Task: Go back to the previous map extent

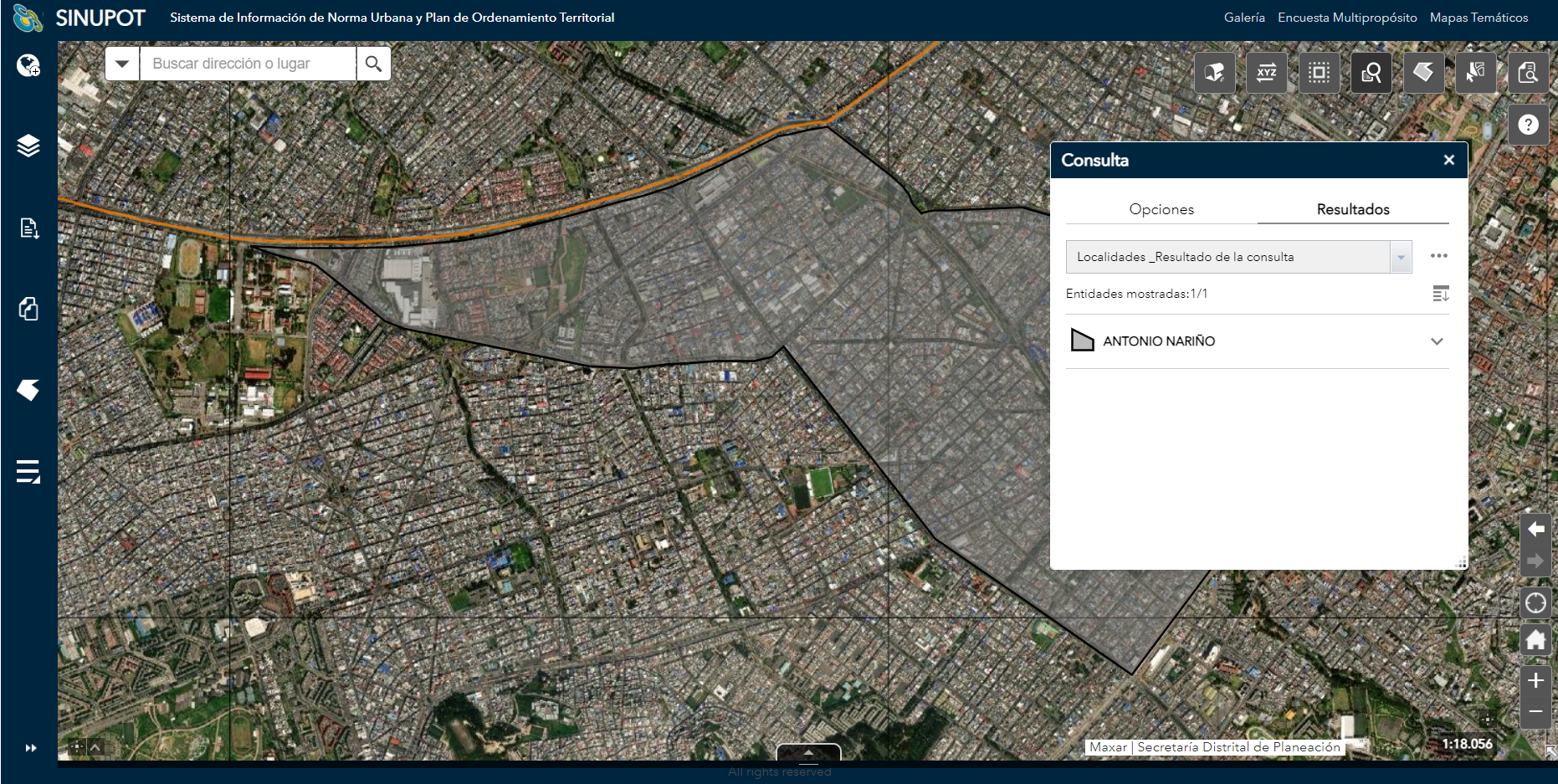Action: click(x=1535, y=529)
